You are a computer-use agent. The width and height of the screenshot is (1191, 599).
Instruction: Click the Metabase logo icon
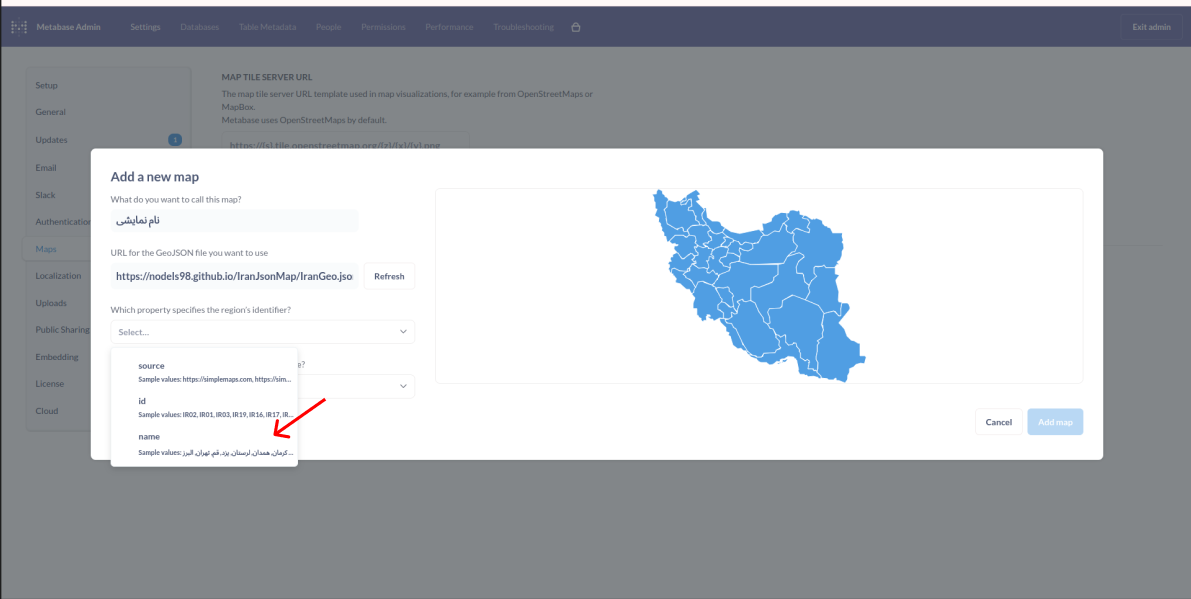point(19,27)
